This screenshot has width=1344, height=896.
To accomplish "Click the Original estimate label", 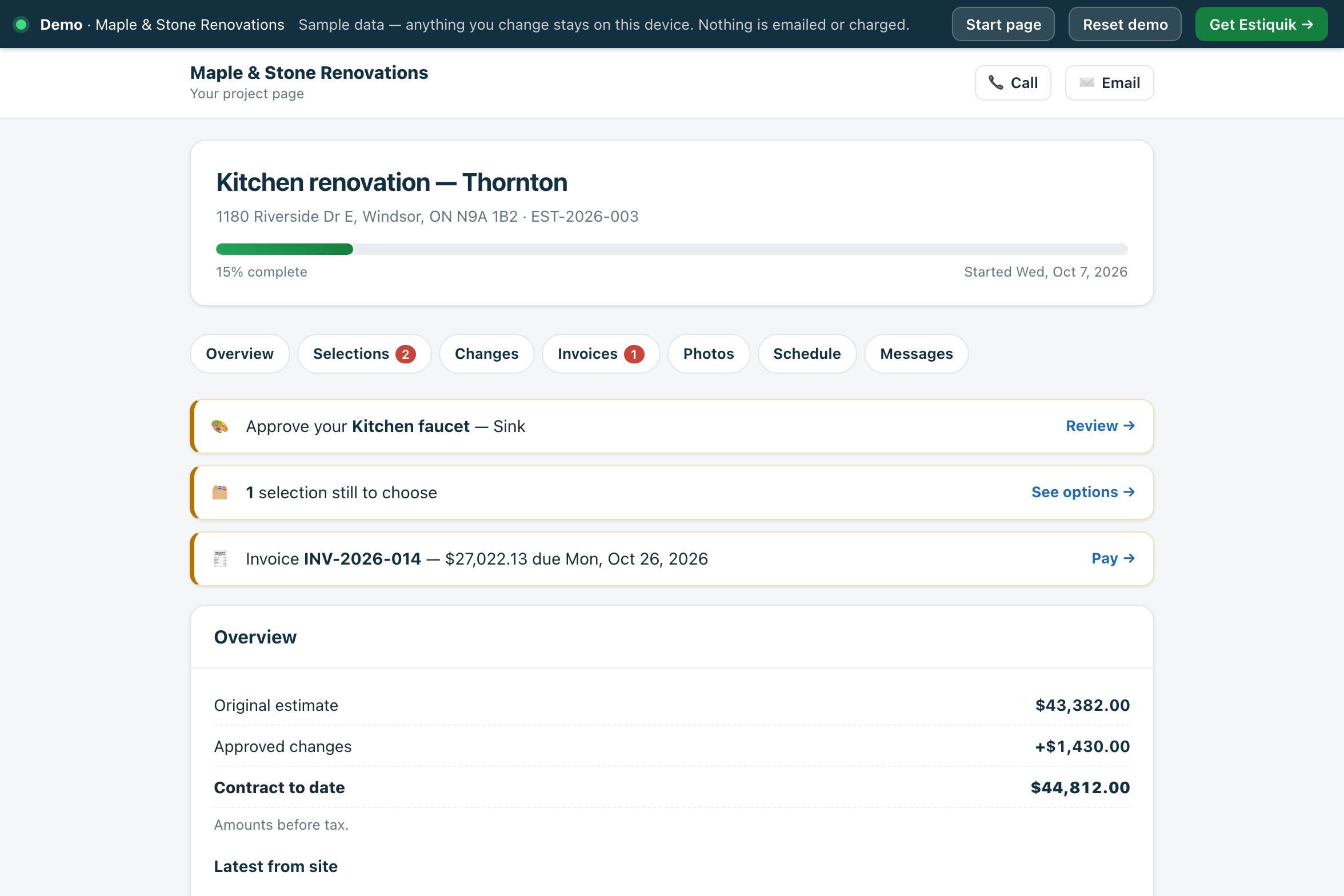I will pyautogui.click(x=276, y=706).
